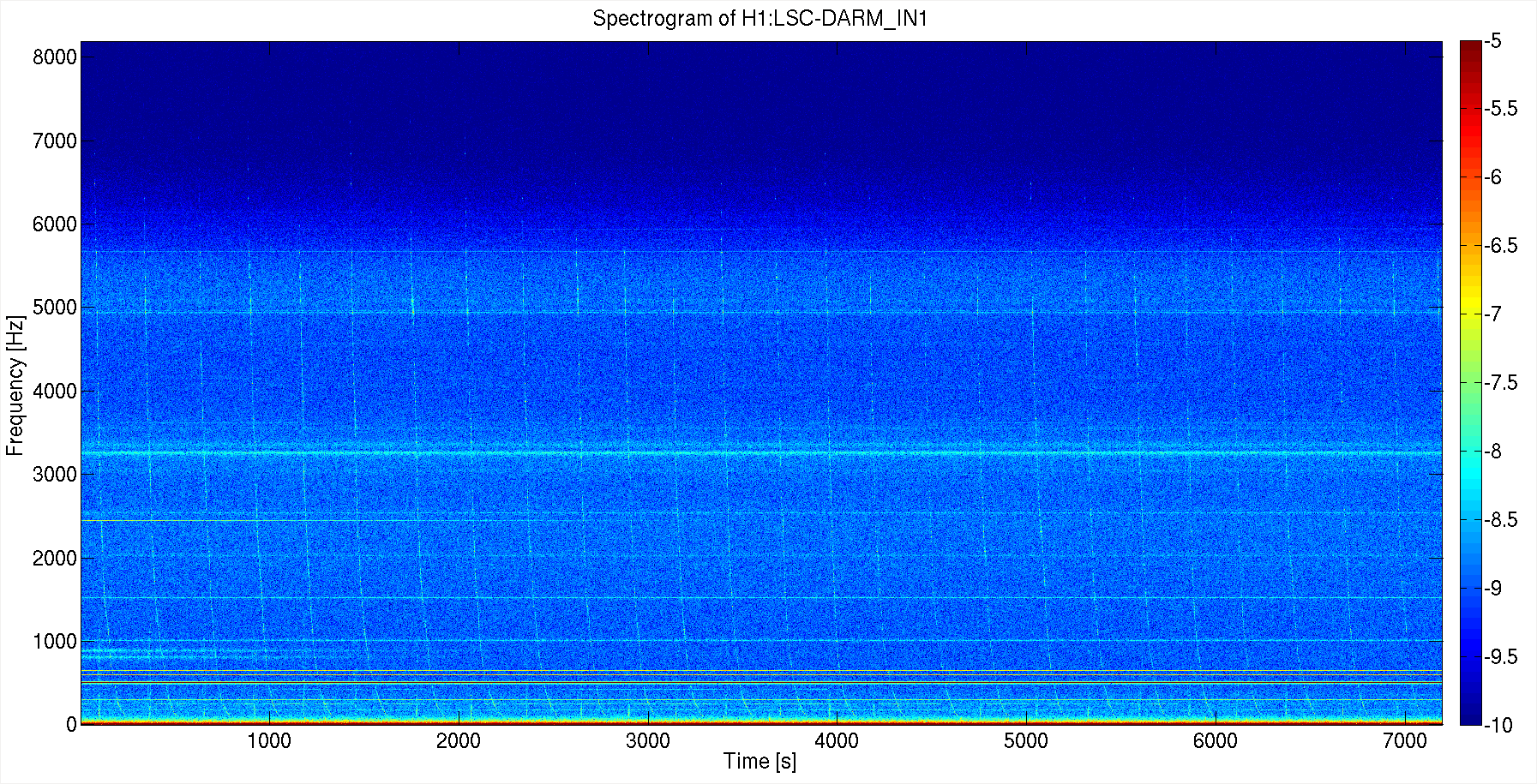Click the -8.5 colorbar label
Screen dimensions: 1537x784
pyautogui.click(x=1501, y=520)
